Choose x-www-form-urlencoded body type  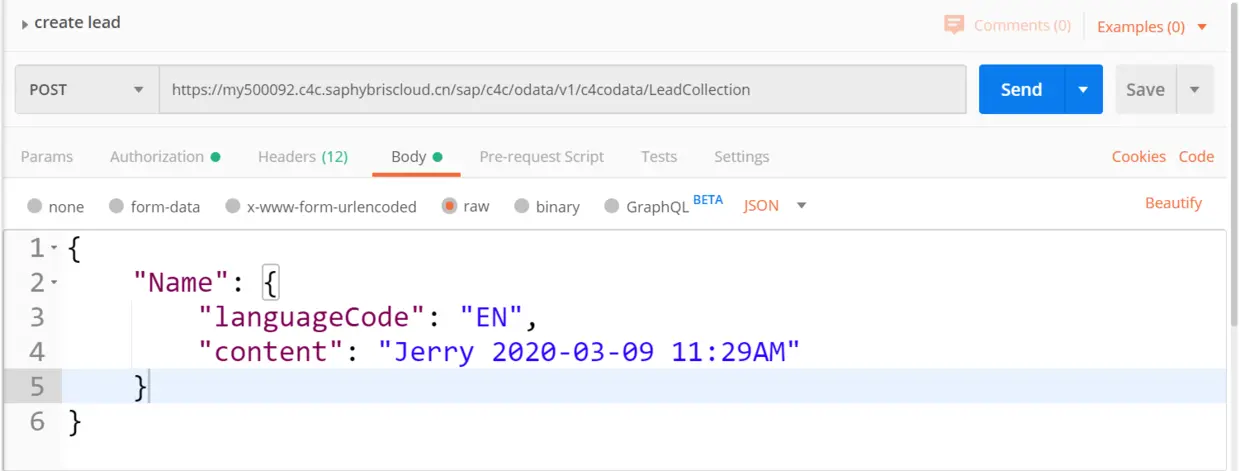point(233,207)
